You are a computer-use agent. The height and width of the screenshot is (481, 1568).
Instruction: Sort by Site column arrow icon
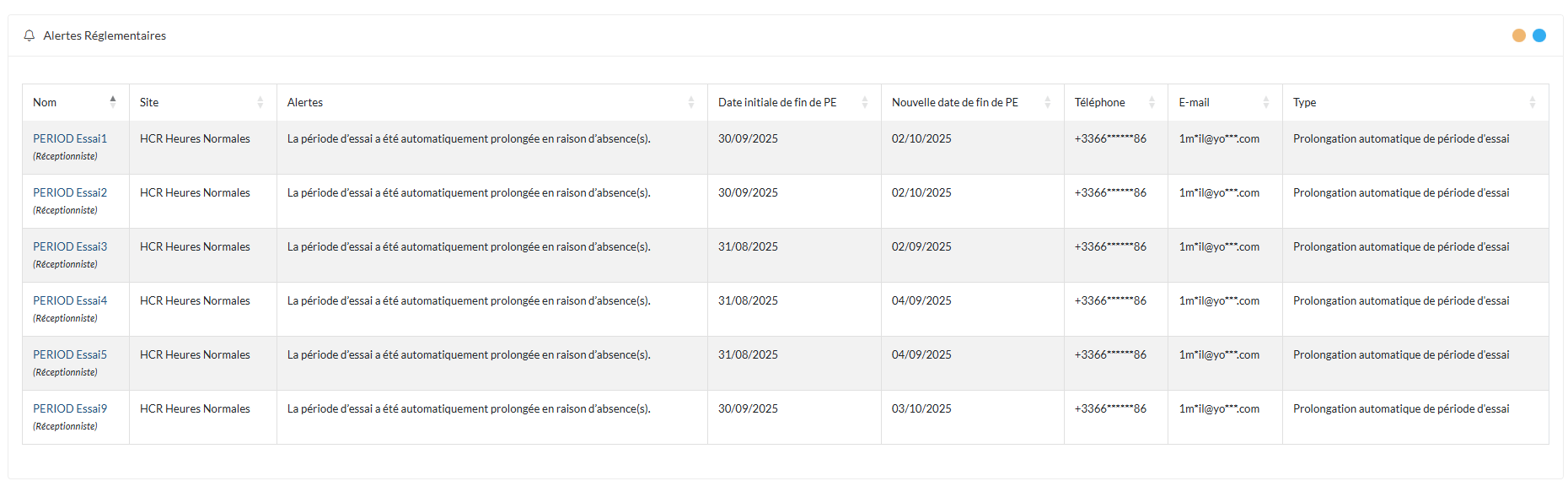[x=260, y=102]
